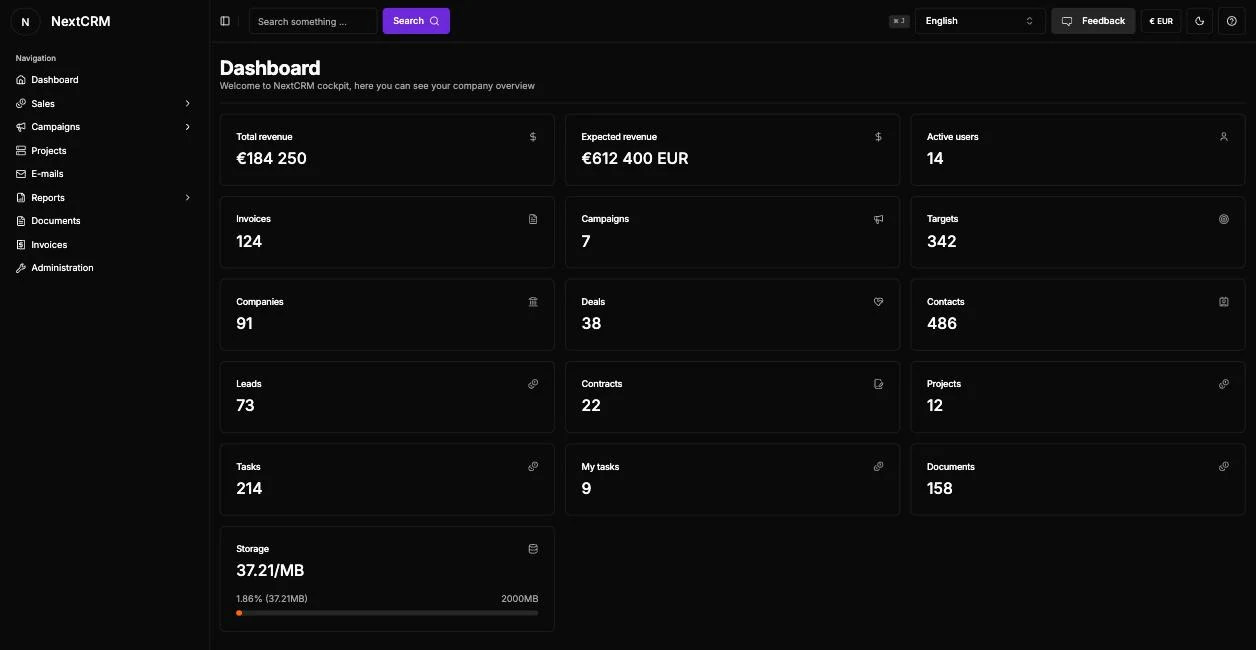Click the €612 400 EUR expected revenue value
The height and width of the screenshot is (650, 1256).
[635, 158]
